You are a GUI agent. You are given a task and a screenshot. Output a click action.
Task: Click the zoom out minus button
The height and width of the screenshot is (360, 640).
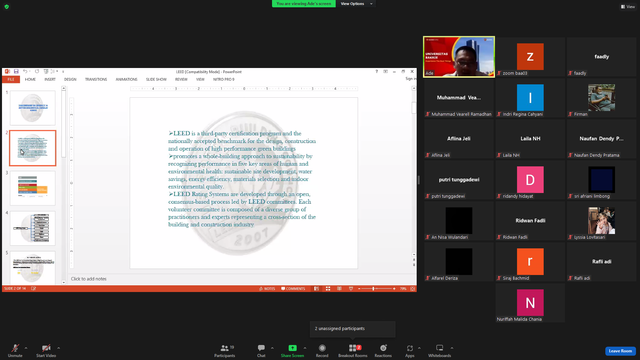tap(359, 289)
